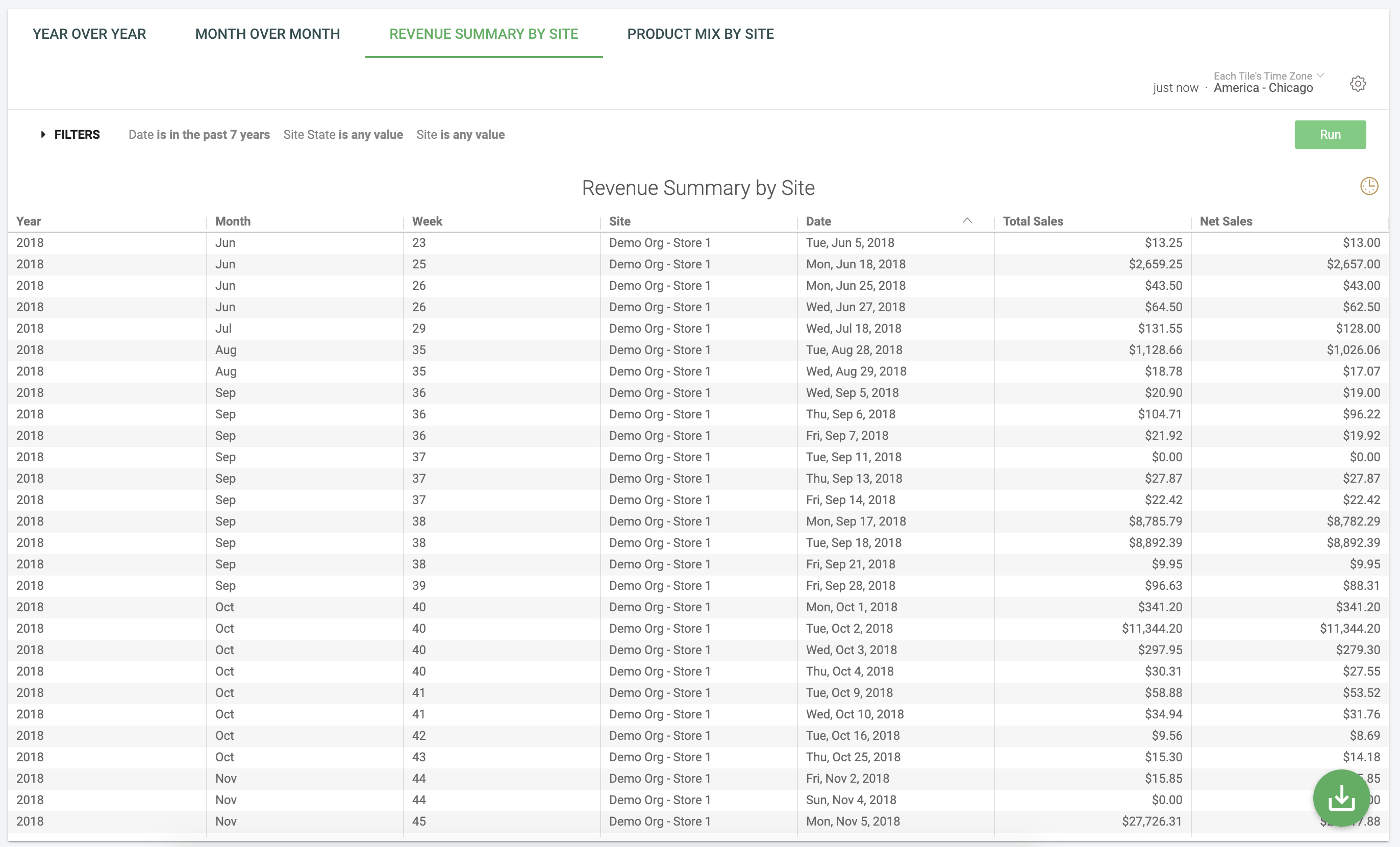Open the Each Tile's Time Zone dropdown
The image size is (1400, 847).
1269,76
